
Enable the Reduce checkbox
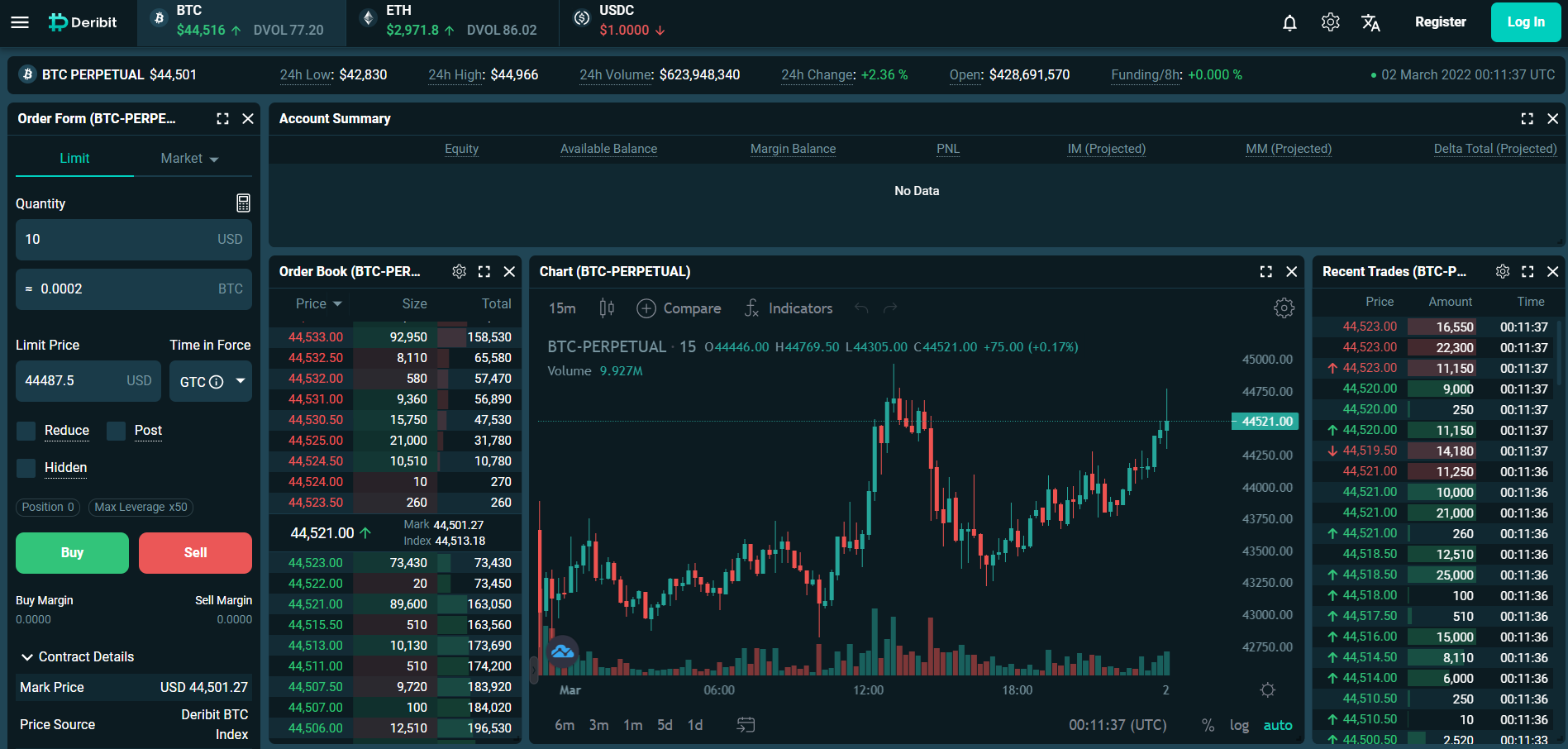click(26, 431)
